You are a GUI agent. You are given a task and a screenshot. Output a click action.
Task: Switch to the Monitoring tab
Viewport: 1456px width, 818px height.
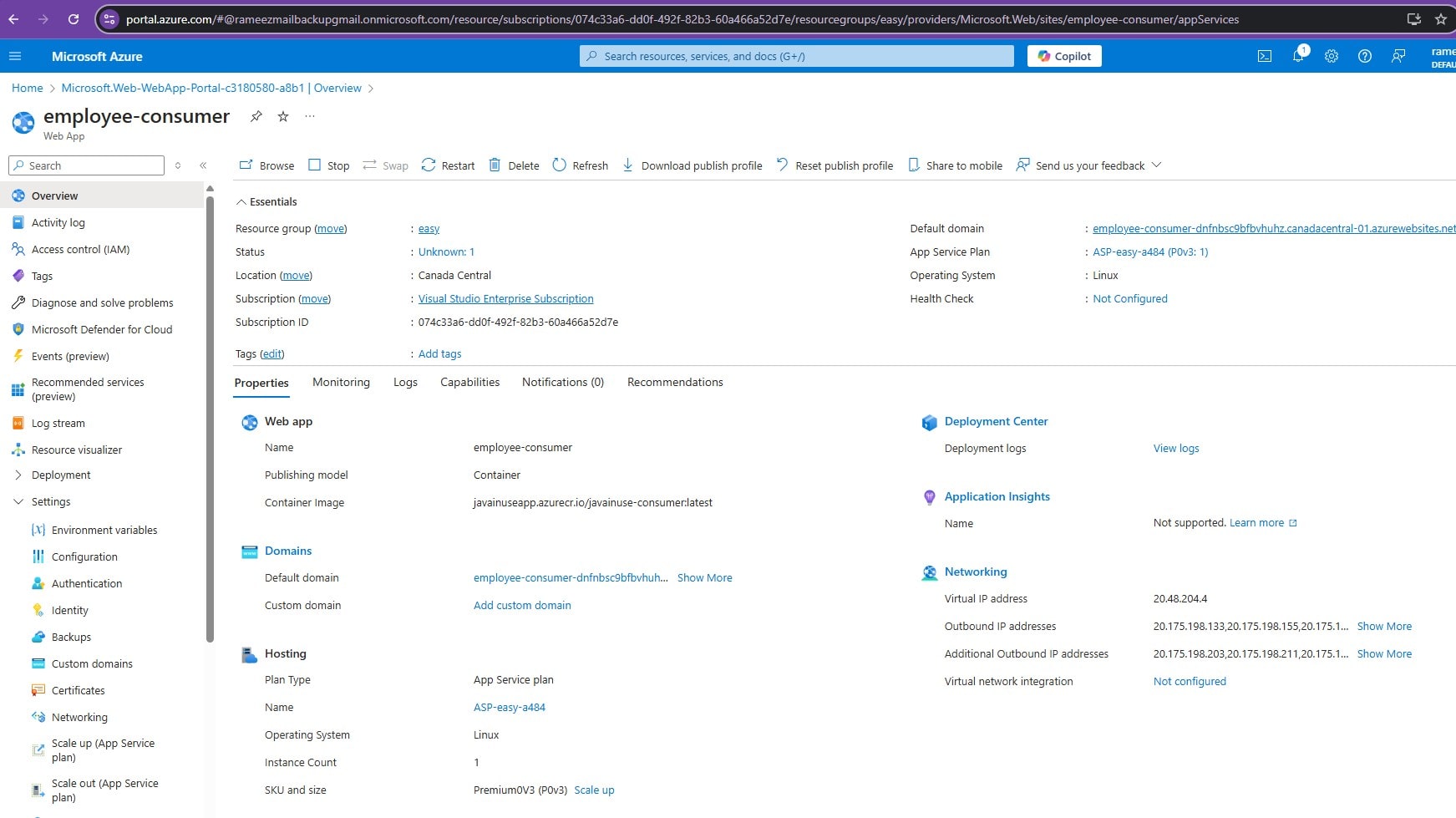(x=341, y=382)
